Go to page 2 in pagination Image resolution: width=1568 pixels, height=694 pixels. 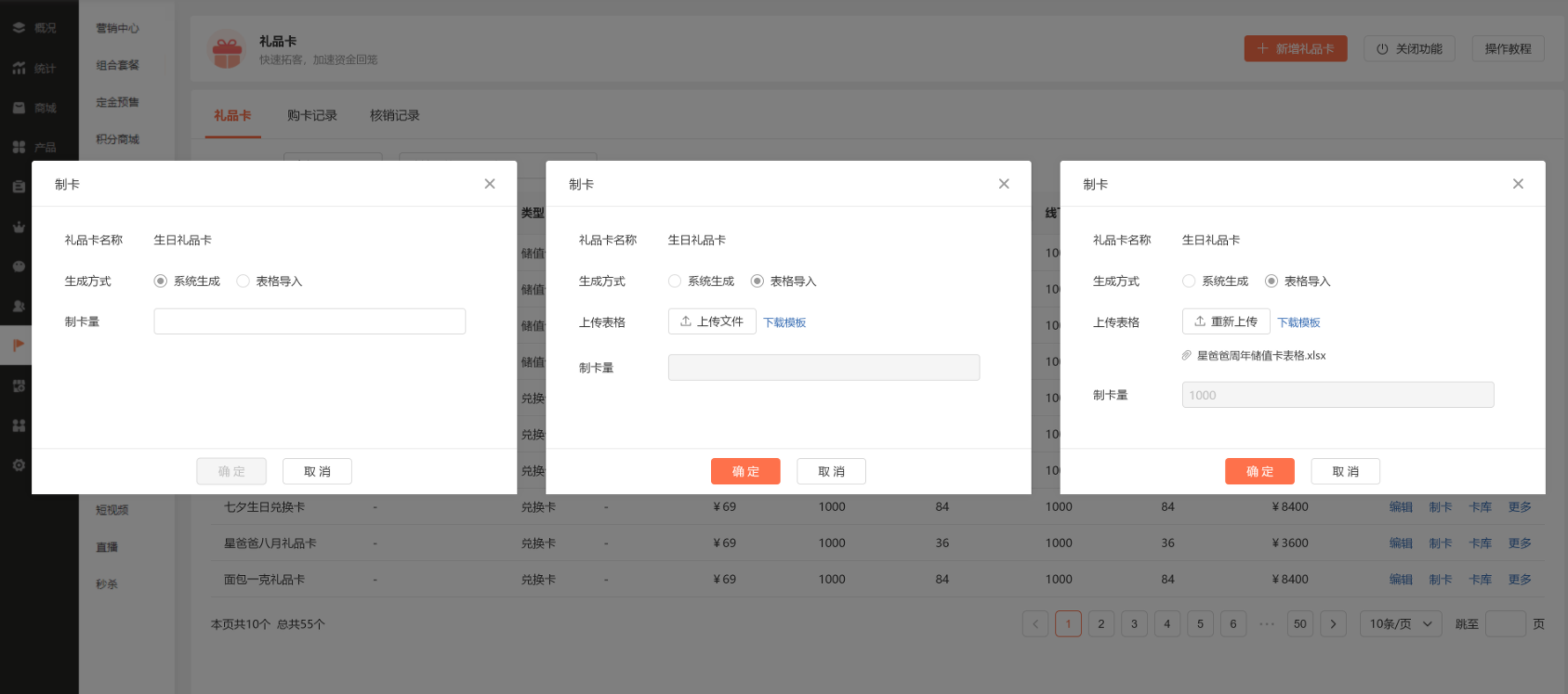point(1101,624)
